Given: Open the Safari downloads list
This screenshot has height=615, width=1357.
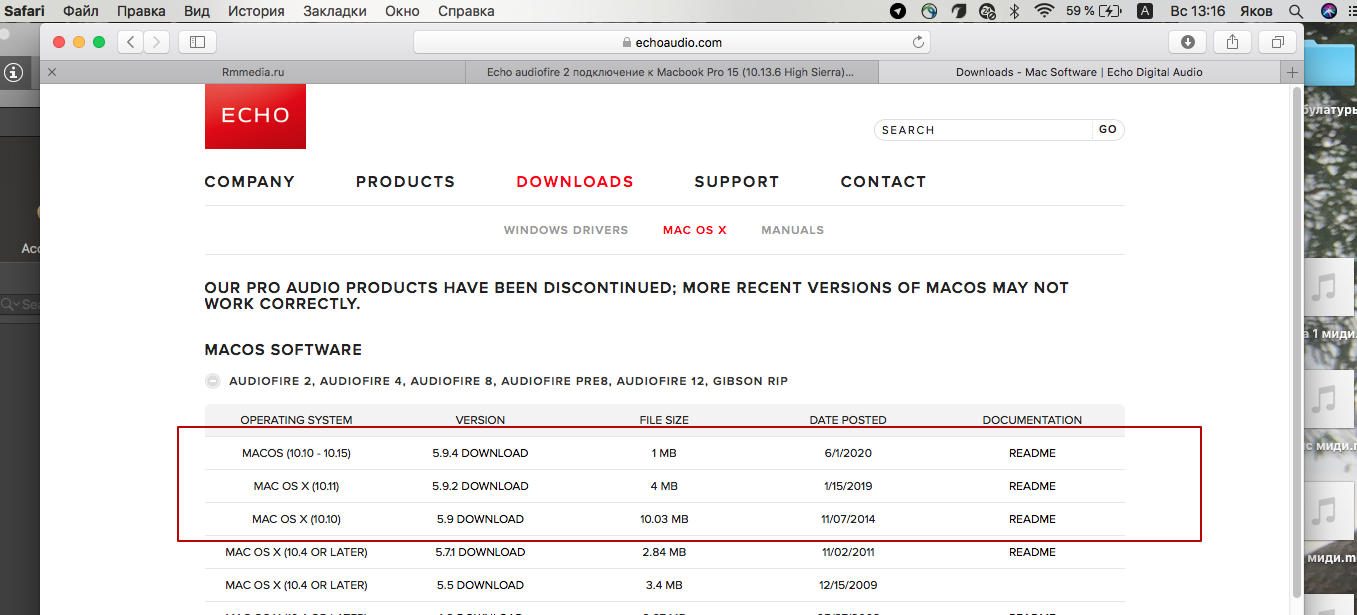Looking at the screenshot, I should [x=1188, y=42].
